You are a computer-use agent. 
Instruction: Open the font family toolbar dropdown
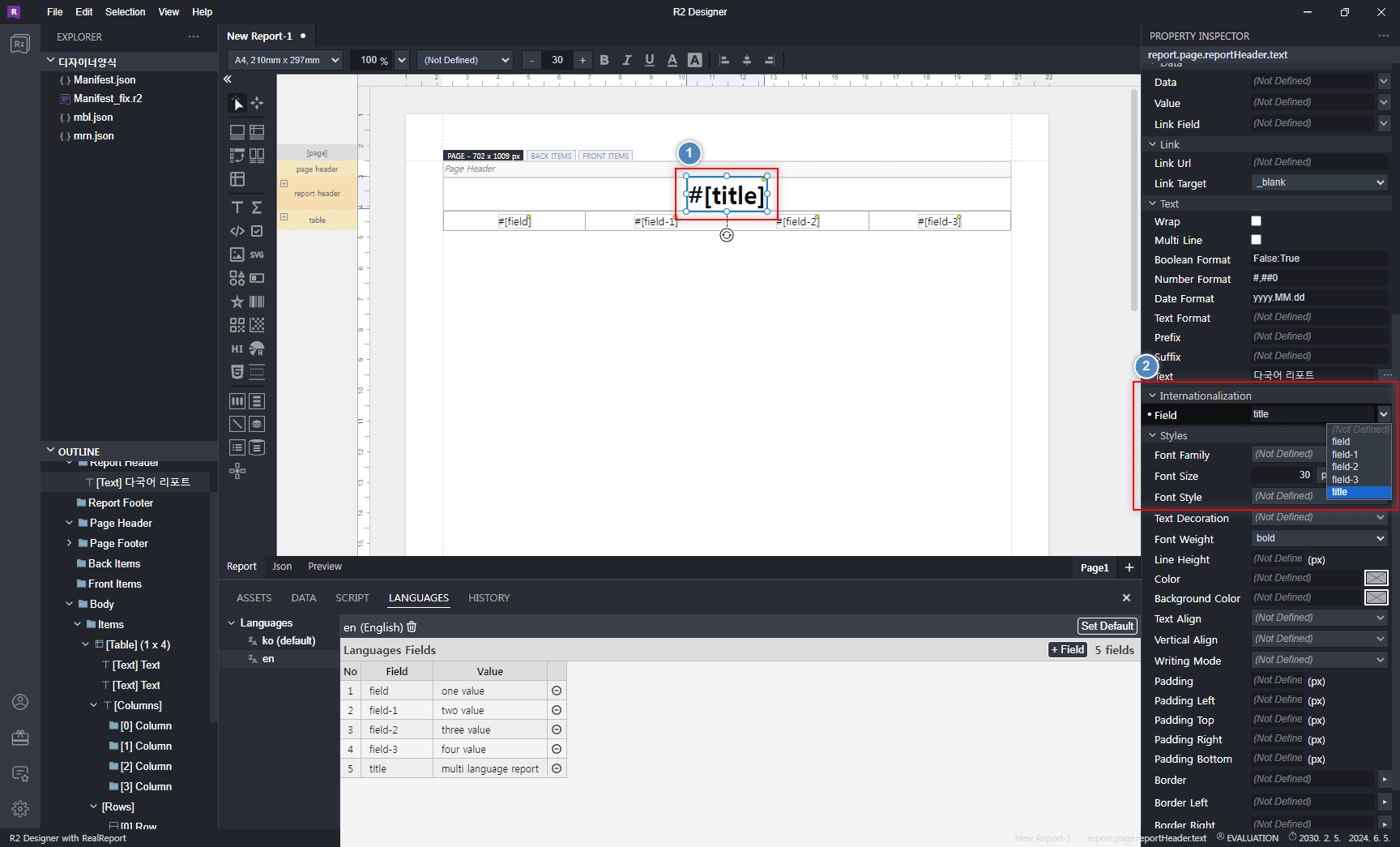[x=466, y=60]
